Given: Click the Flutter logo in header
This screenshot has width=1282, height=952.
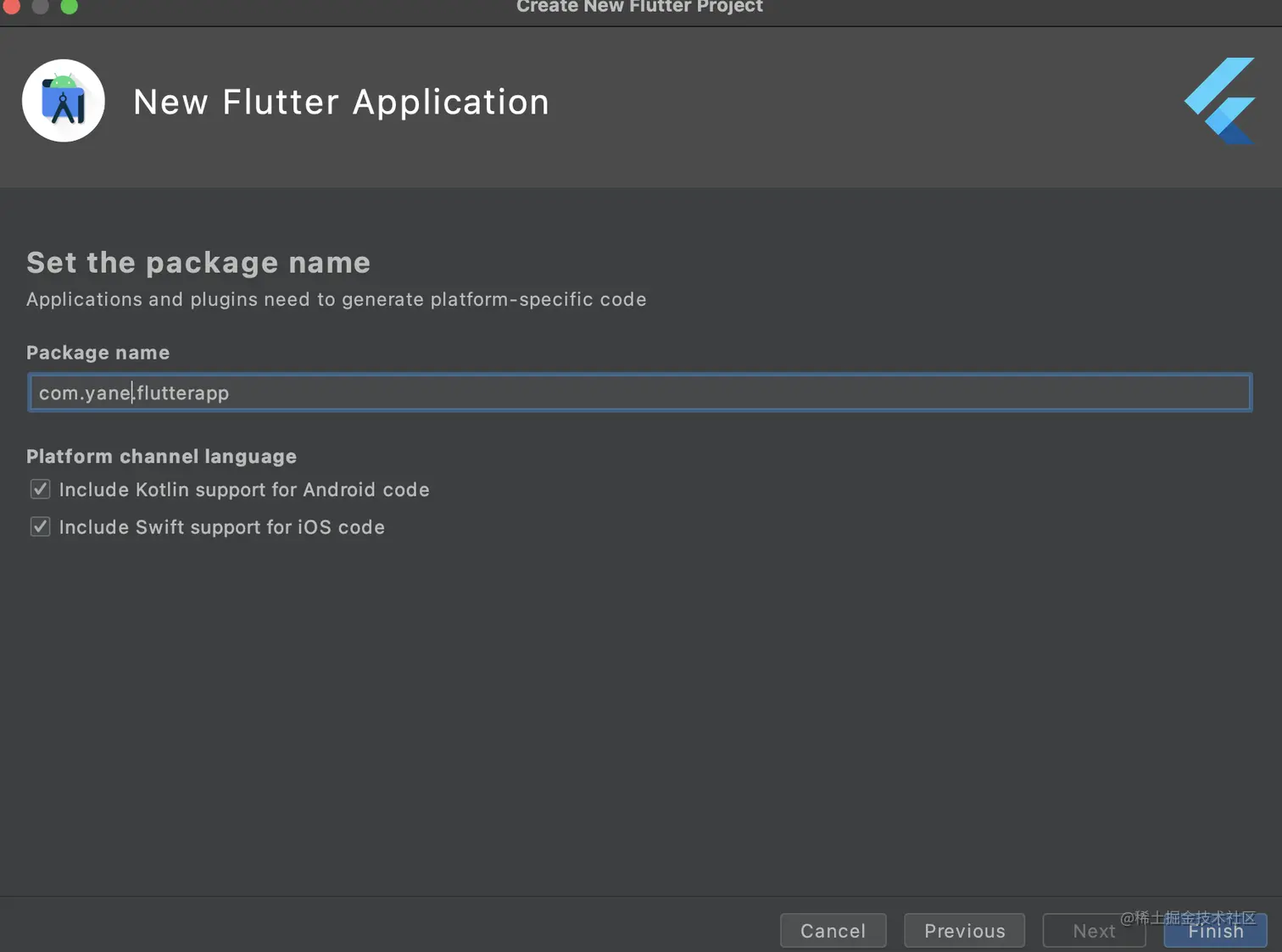Looking at the screenshot, I should pos(1220,101).
